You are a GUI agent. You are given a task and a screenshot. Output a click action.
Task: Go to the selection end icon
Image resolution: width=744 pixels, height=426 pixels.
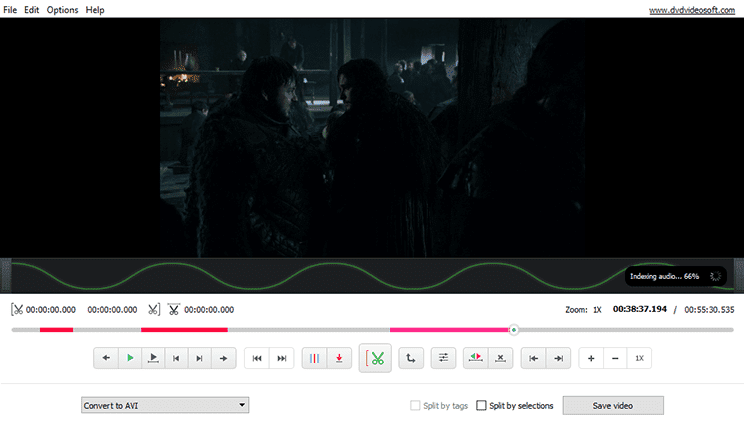pyautogui.click(x=558, y=358)
